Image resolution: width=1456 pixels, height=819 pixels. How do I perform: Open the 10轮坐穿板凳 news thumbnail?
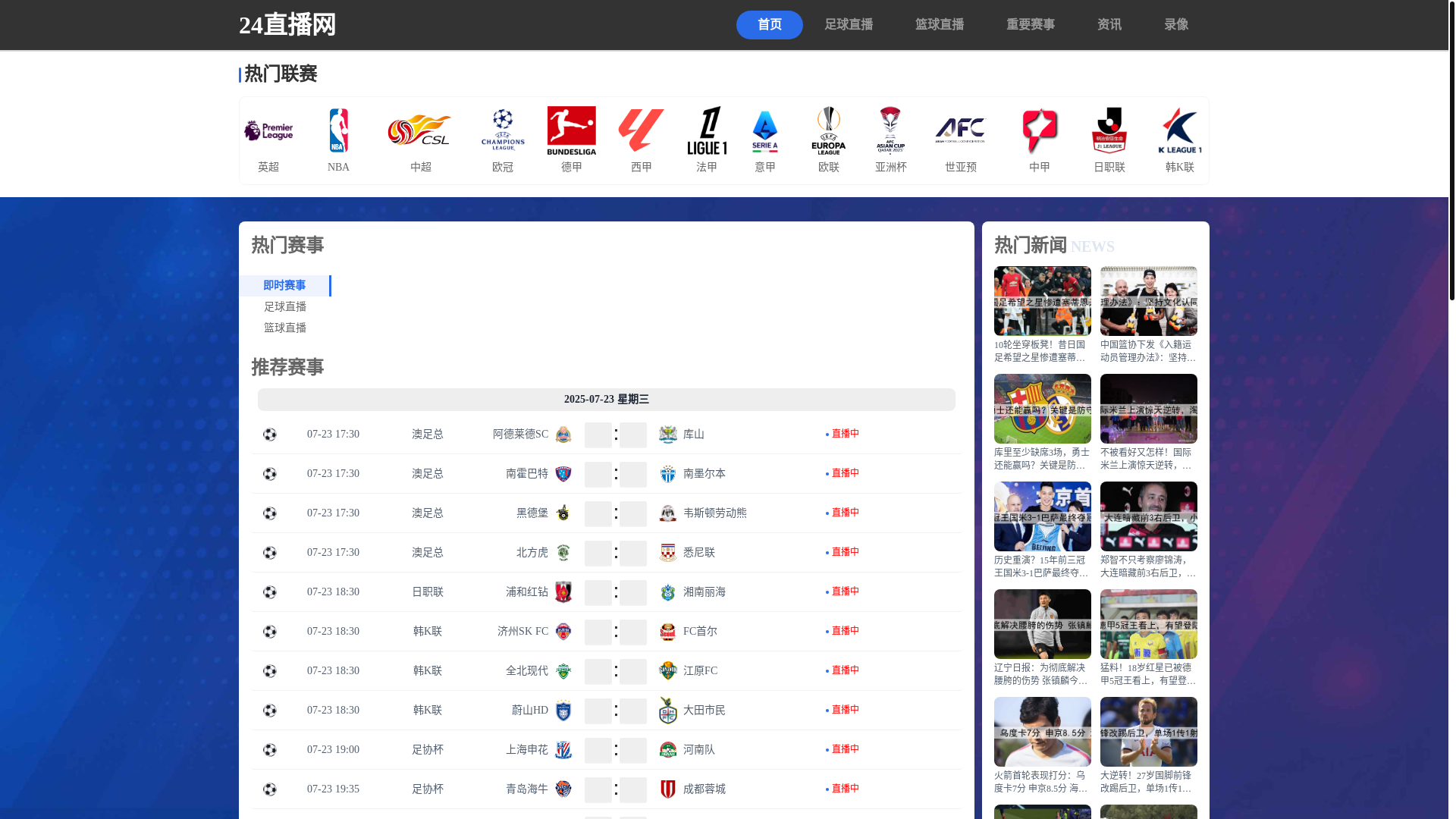1043,301
